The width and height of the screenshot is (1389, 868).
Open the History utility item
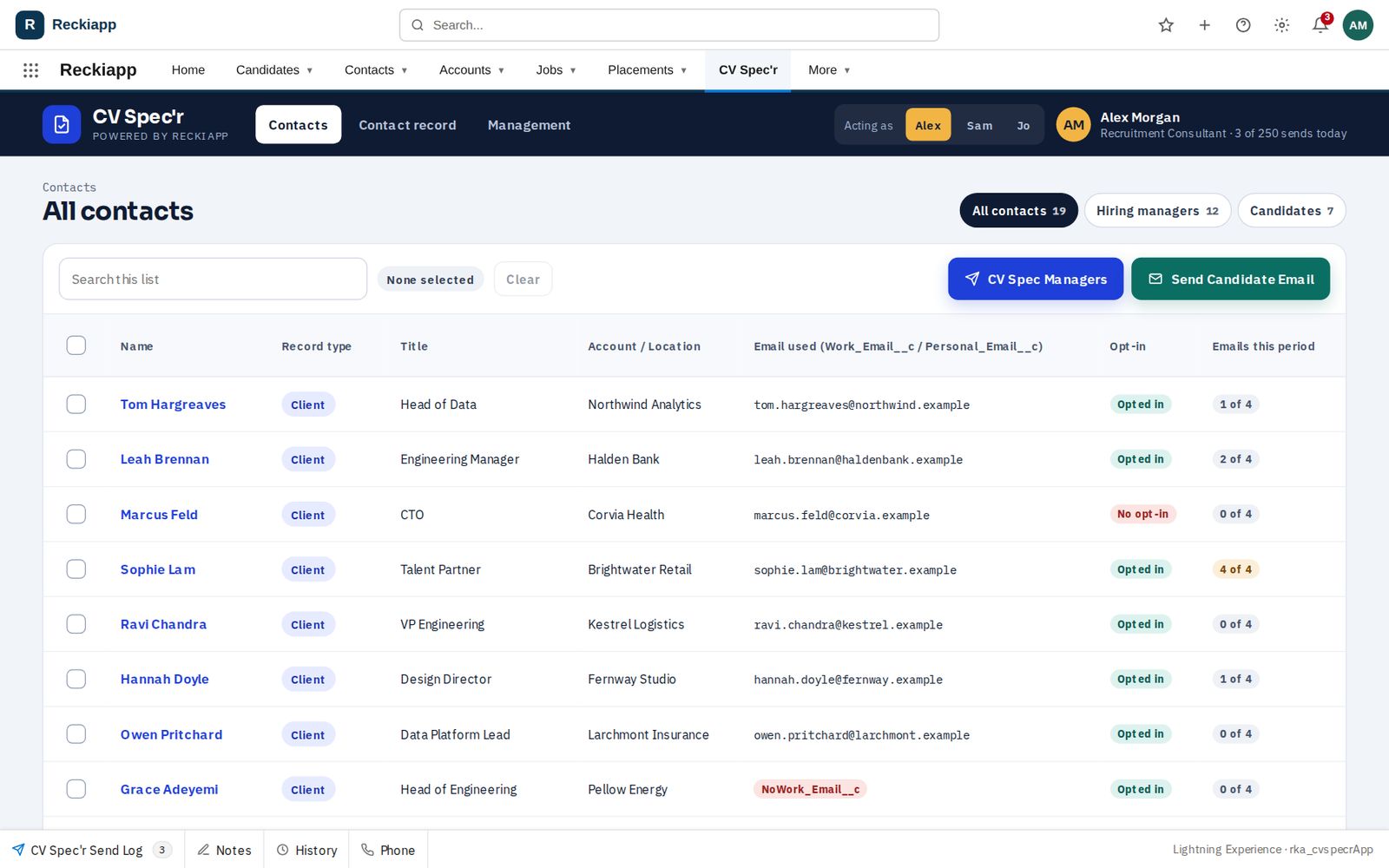306,850
